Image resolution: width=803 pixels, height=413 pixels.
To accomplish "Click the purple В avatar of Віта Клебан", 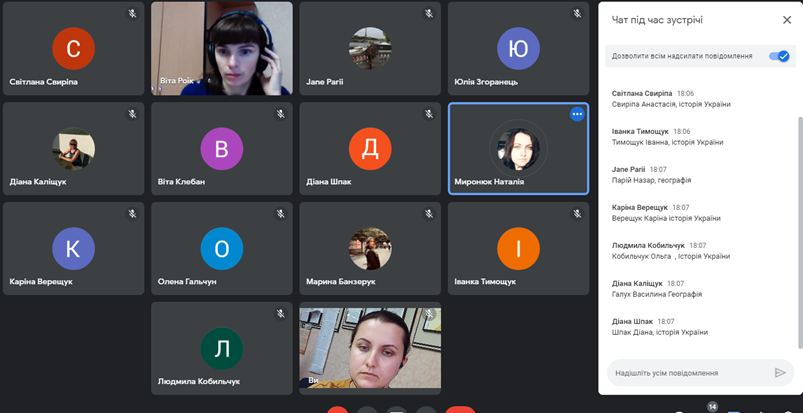I will (221, 149).
